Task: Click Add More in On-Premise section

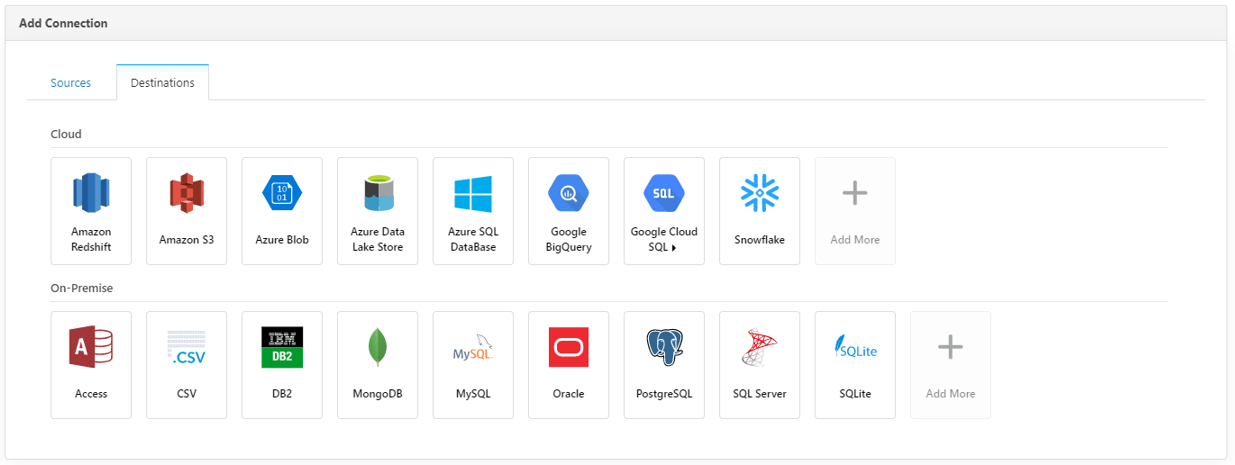Action: (x=950, y=365)
